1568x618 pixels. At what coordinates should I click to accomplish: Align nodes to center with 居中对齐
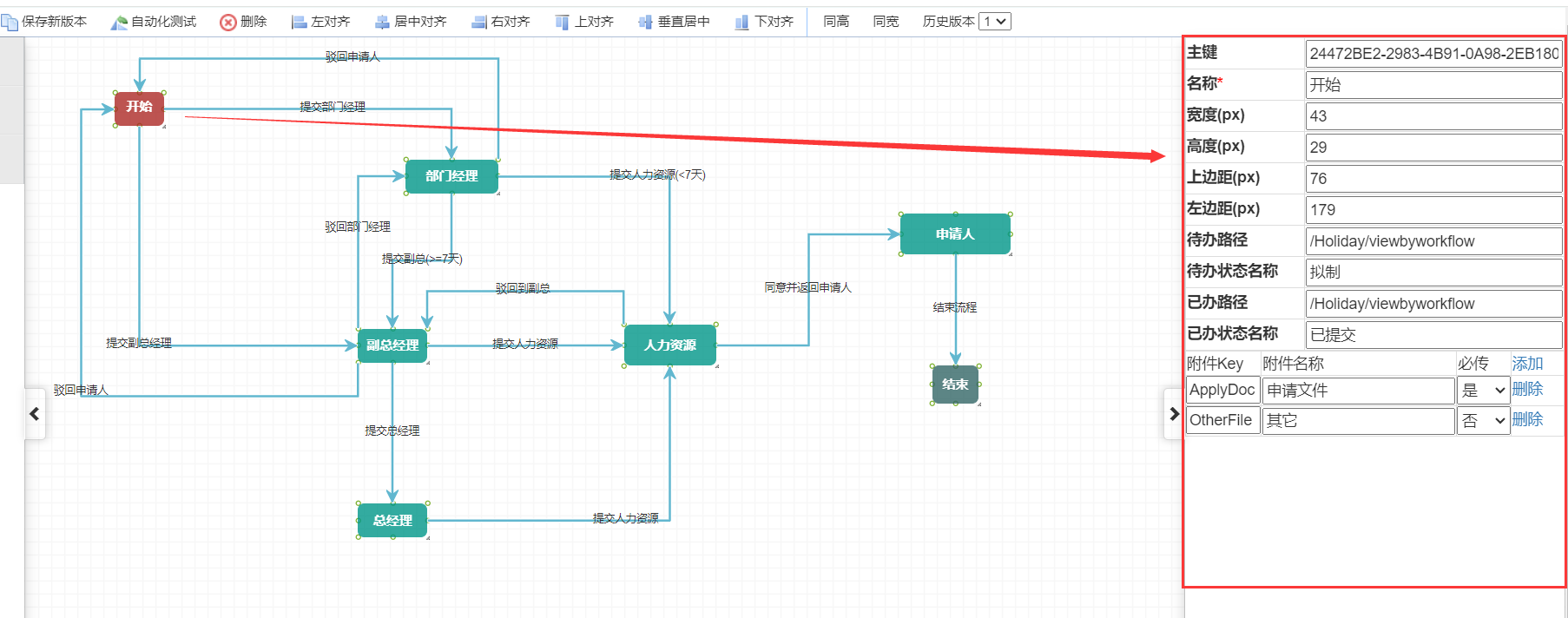(410, 22)
